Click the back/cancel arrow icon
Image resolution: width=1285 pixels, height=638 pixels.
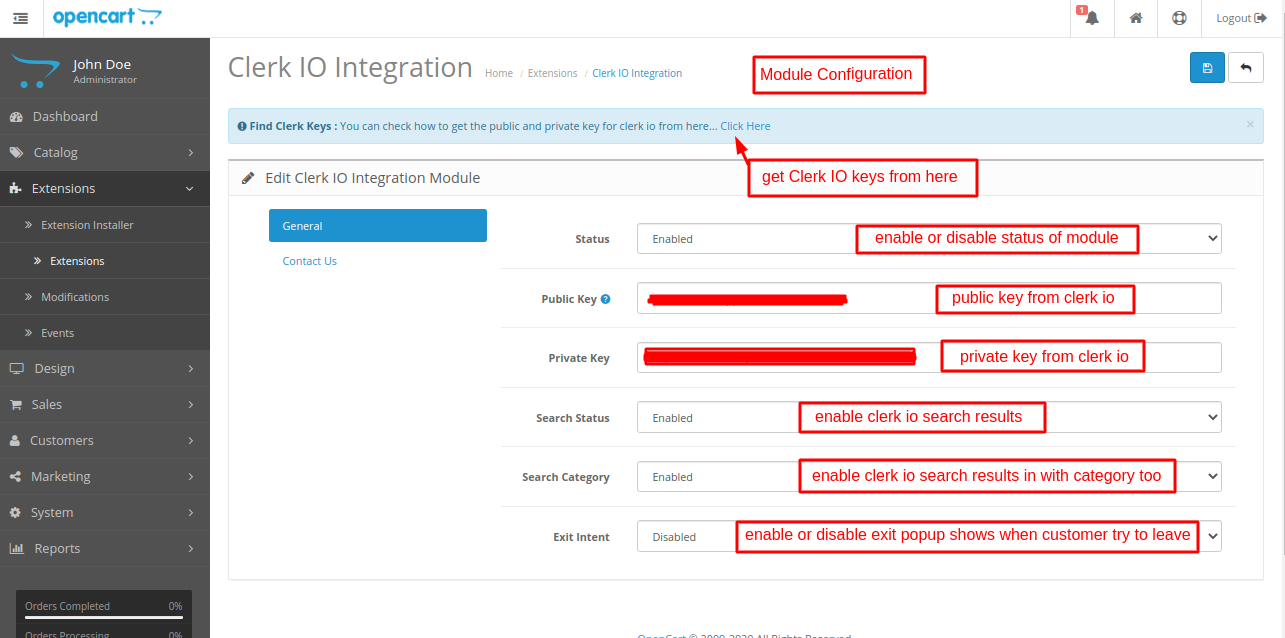[x=1245, y=67]
